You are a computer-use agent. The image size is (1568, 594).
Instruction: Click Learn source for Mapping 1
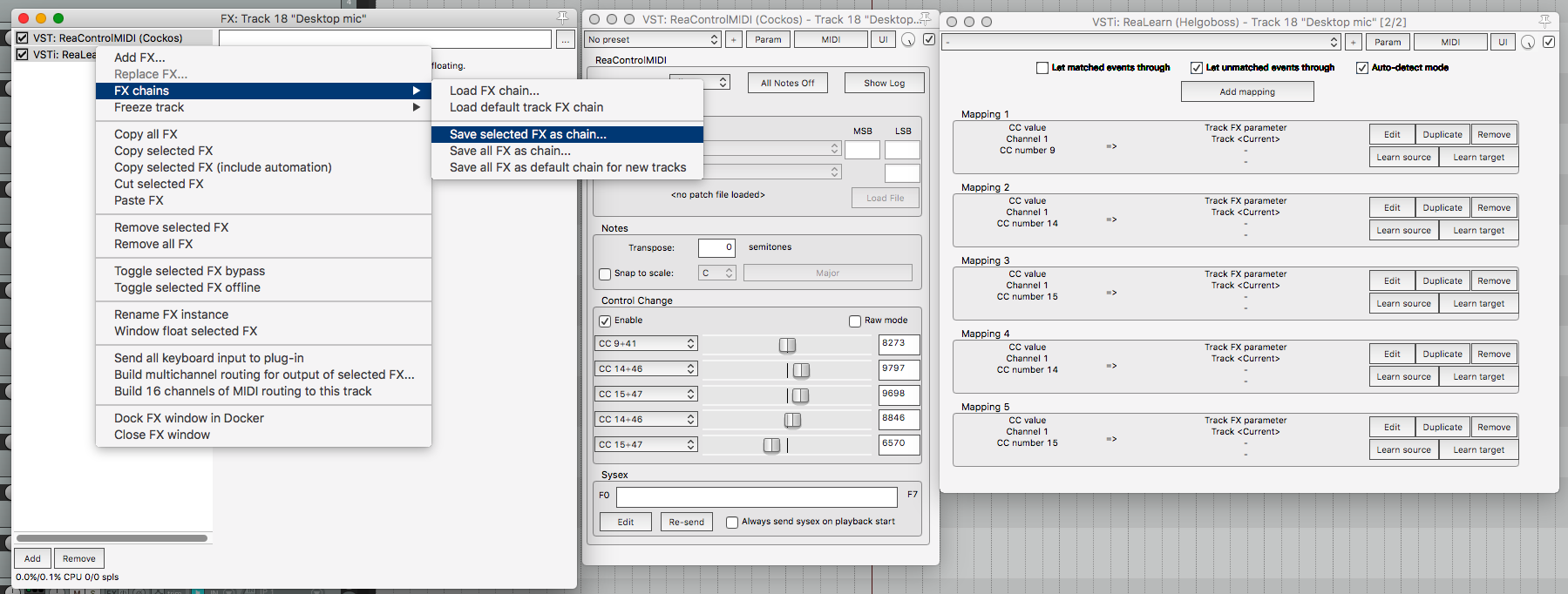click(1403, 158)
